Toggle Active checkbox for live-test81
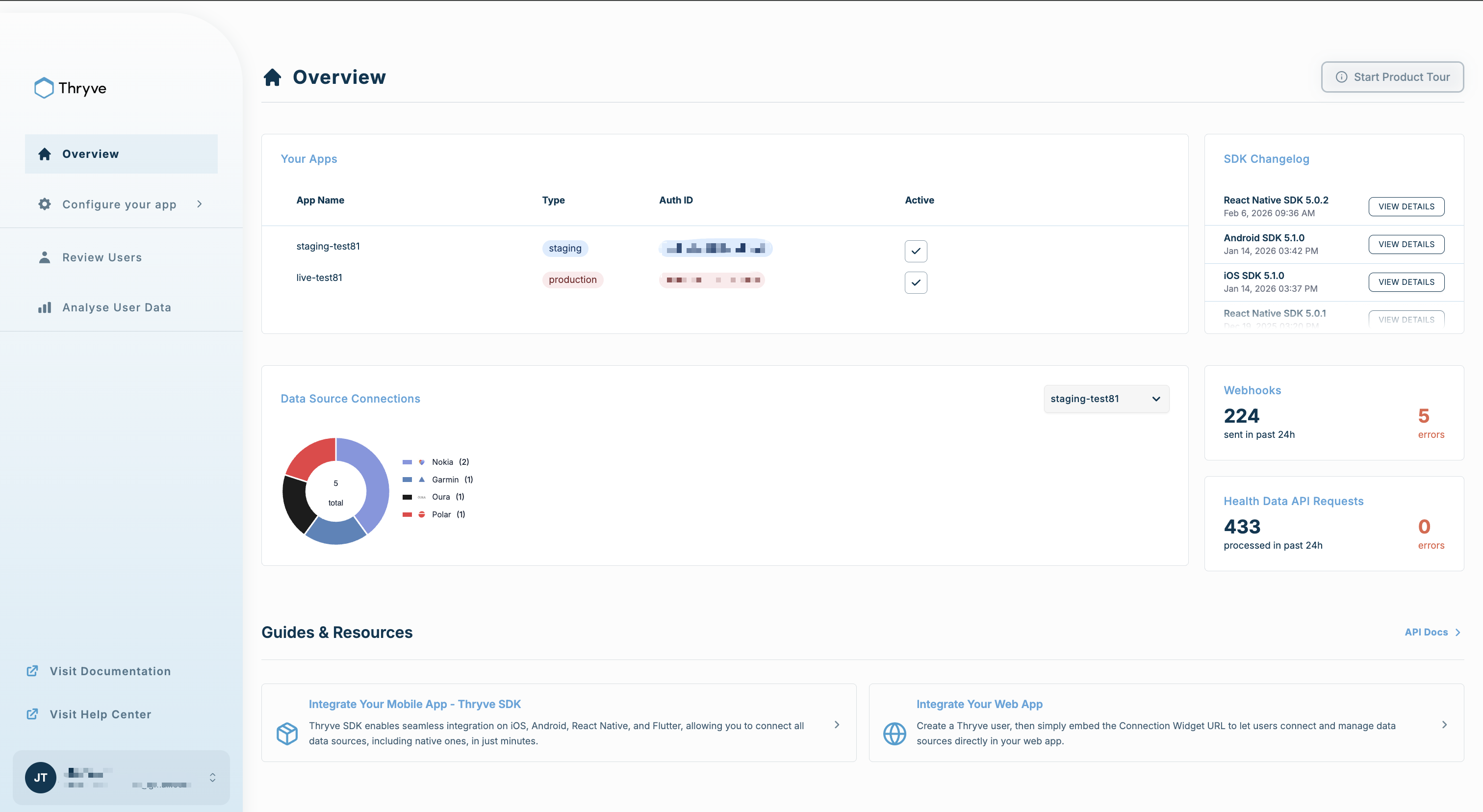The width and height of the screenshot is (1483, 812). point(916,282)
